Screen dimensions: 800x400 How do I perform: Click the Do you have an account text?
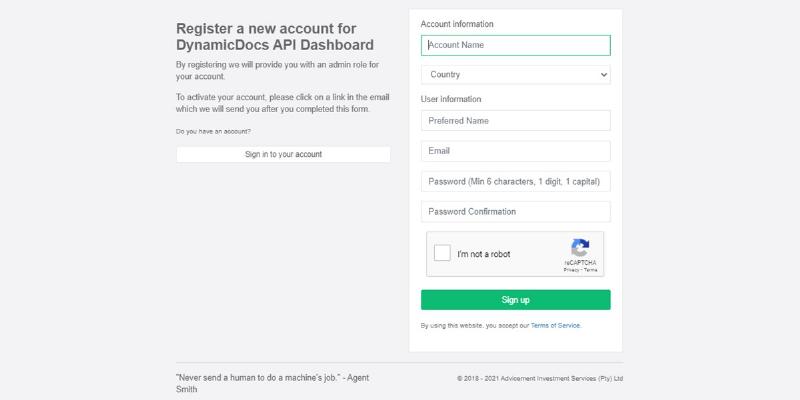point(213,132)
